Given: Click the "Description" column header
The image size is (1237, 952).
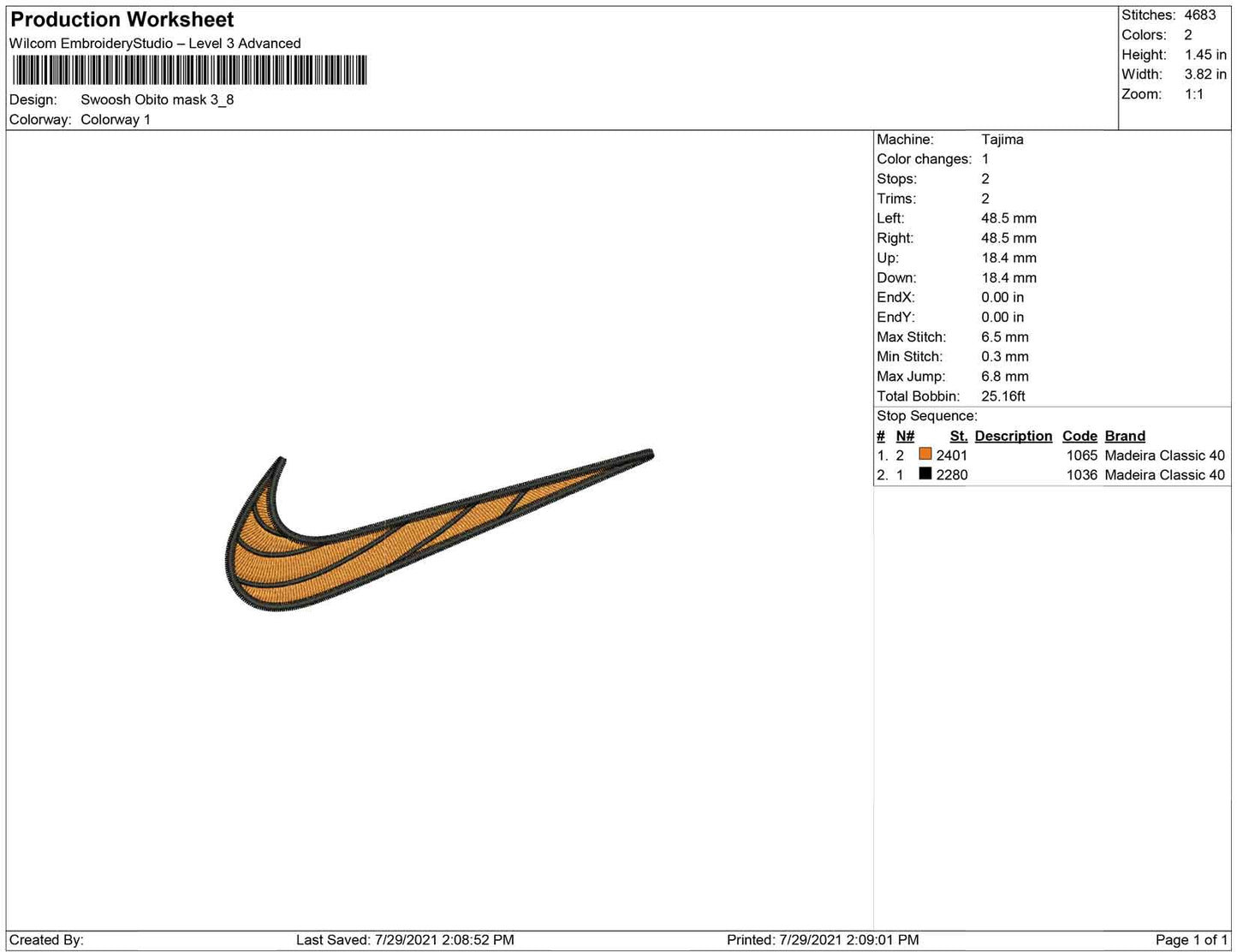Looking at the screenshot, I should tap(1014, 436).
